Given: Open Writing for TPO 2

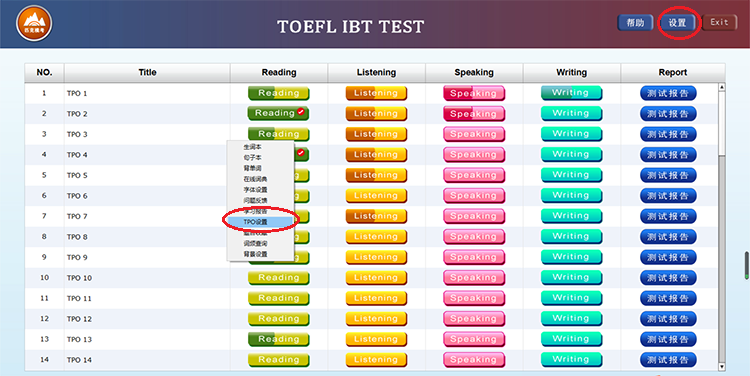Looking at the screenshot, I should [x=571, y=113].
